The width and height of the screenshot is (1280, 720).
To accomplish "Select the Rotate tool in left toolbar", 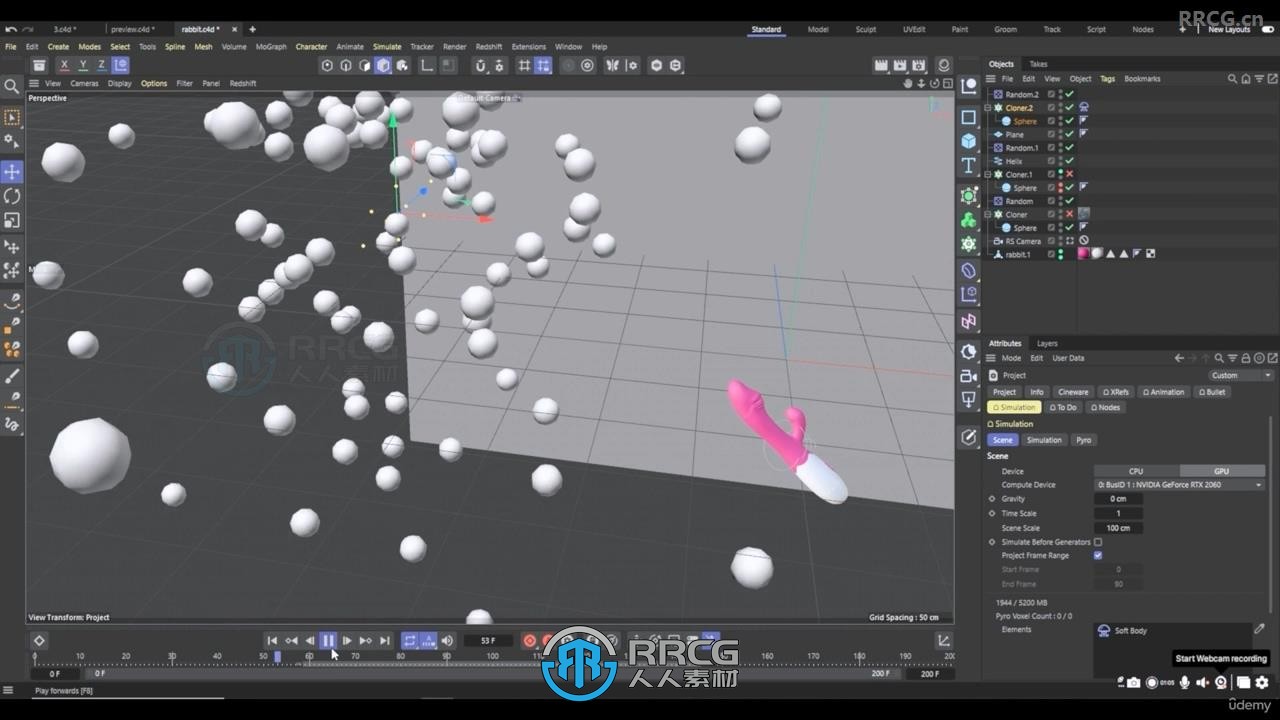I will (12, 196).
